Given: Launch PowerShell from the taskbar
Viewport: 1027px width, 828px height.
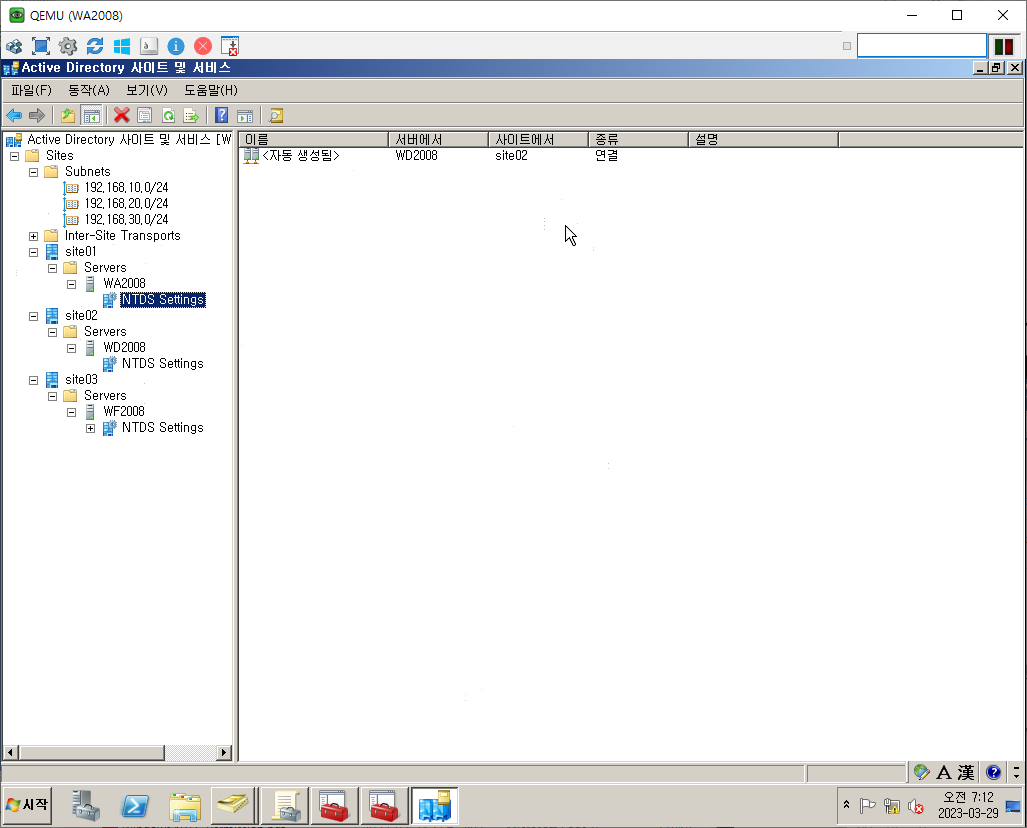Looking at the screenshot, I should coord(135,806).
